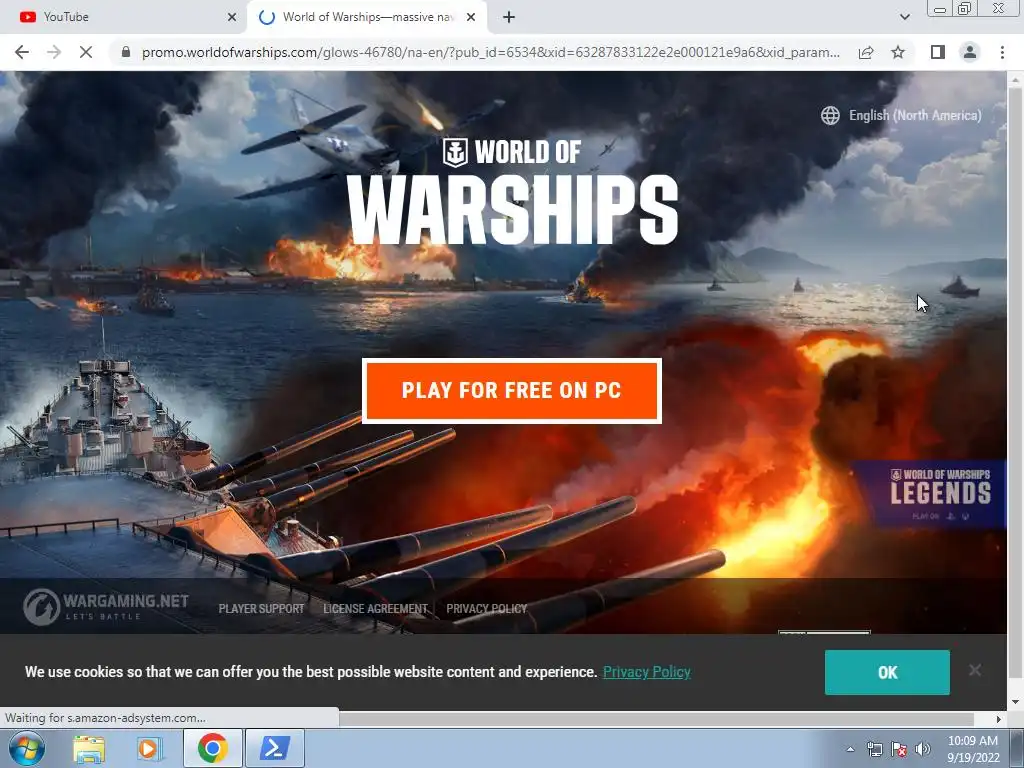Click the World of Warships logo
The height and width of the screenshot is (768, 1024).
coord(512,191)
